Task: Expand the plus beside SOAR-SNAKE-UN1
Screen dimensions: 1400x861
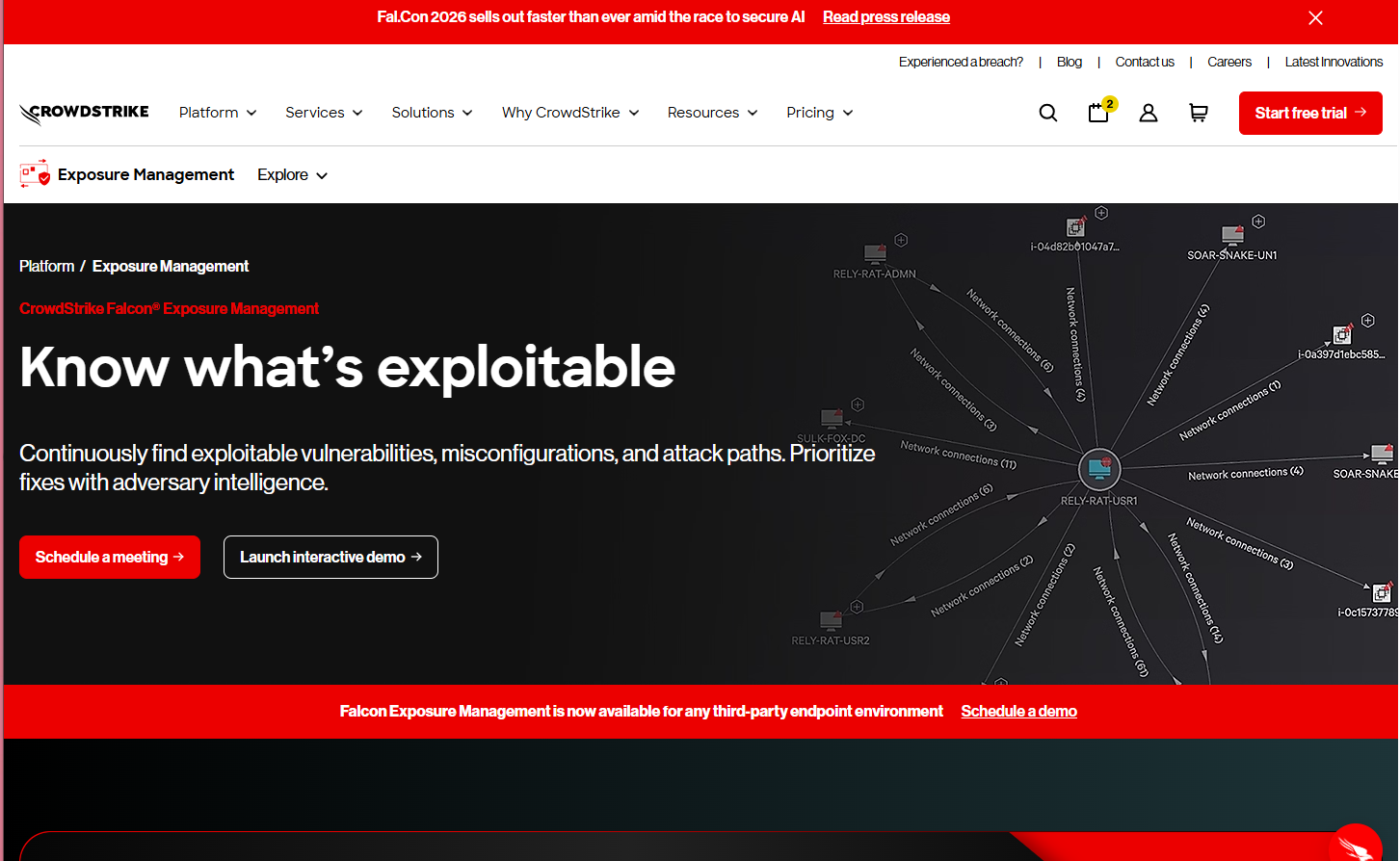Action: tap(1258, 222)
